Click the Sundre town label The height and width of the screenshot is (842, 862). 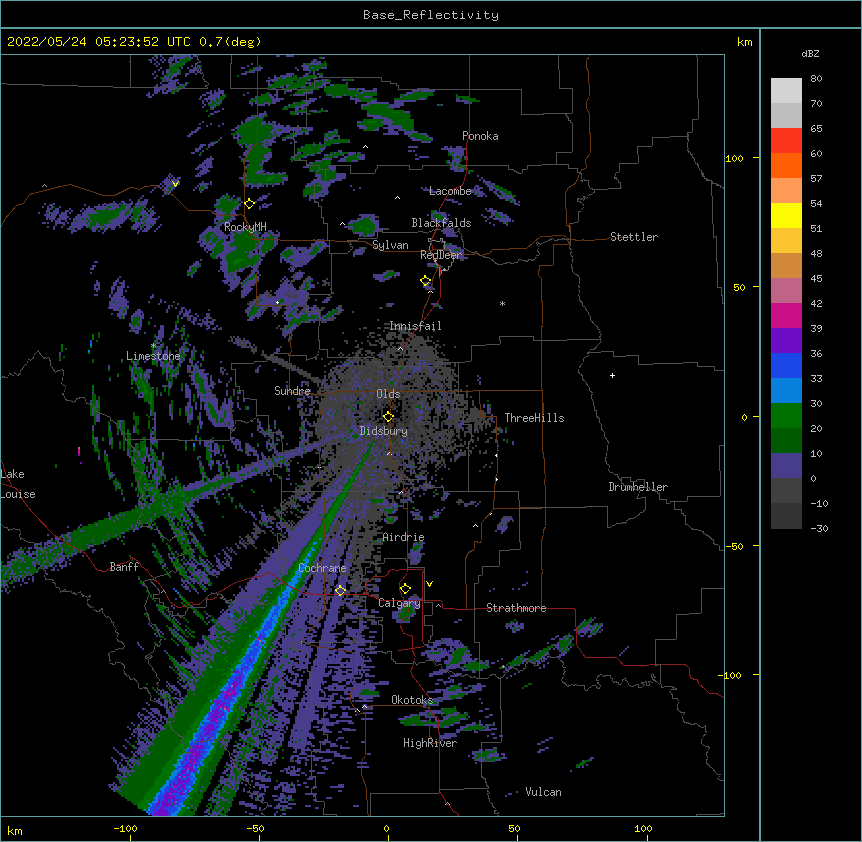292,391
